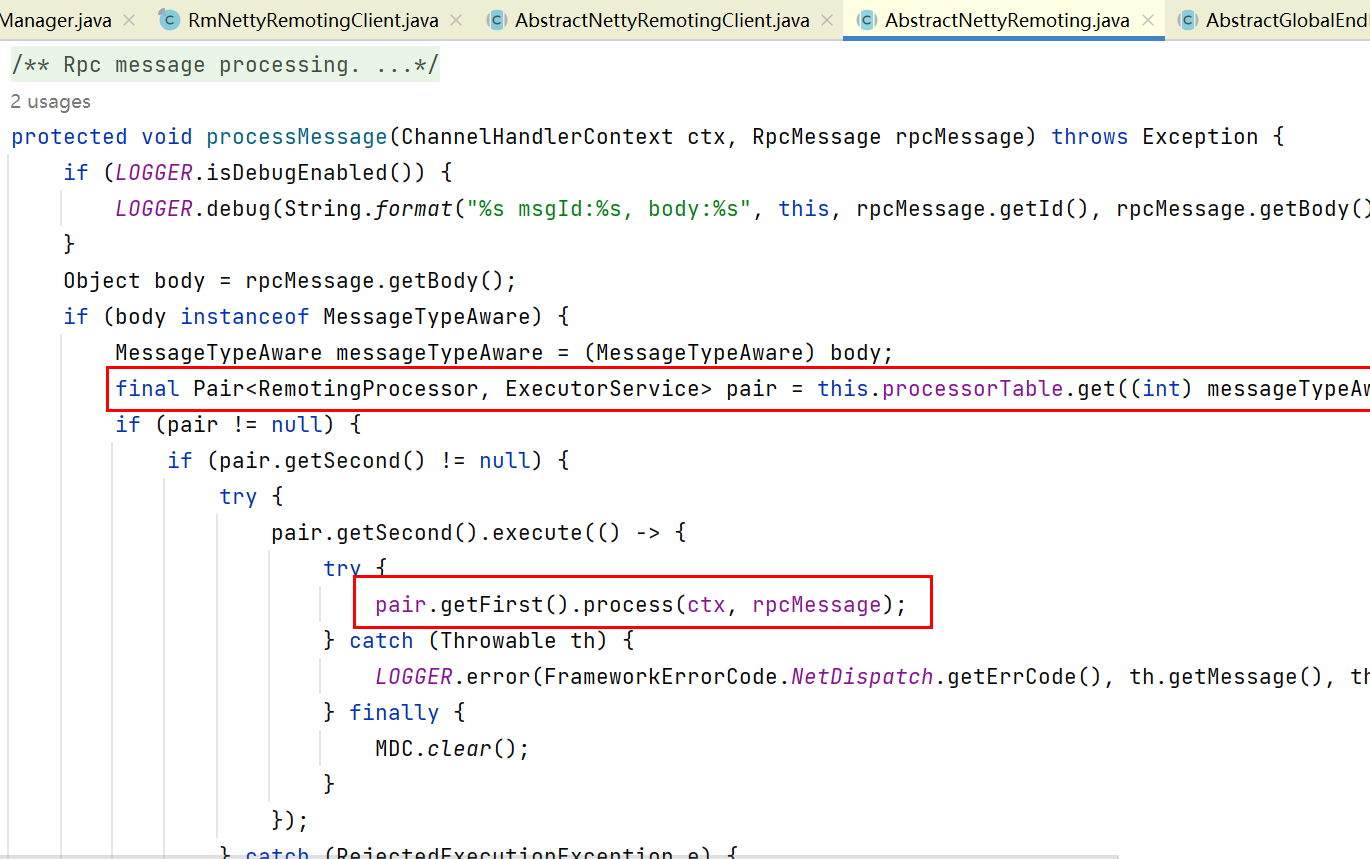Open the '2 usages' inlay hint
Viewport: 1370px width, 859px height.
(50, 101)
